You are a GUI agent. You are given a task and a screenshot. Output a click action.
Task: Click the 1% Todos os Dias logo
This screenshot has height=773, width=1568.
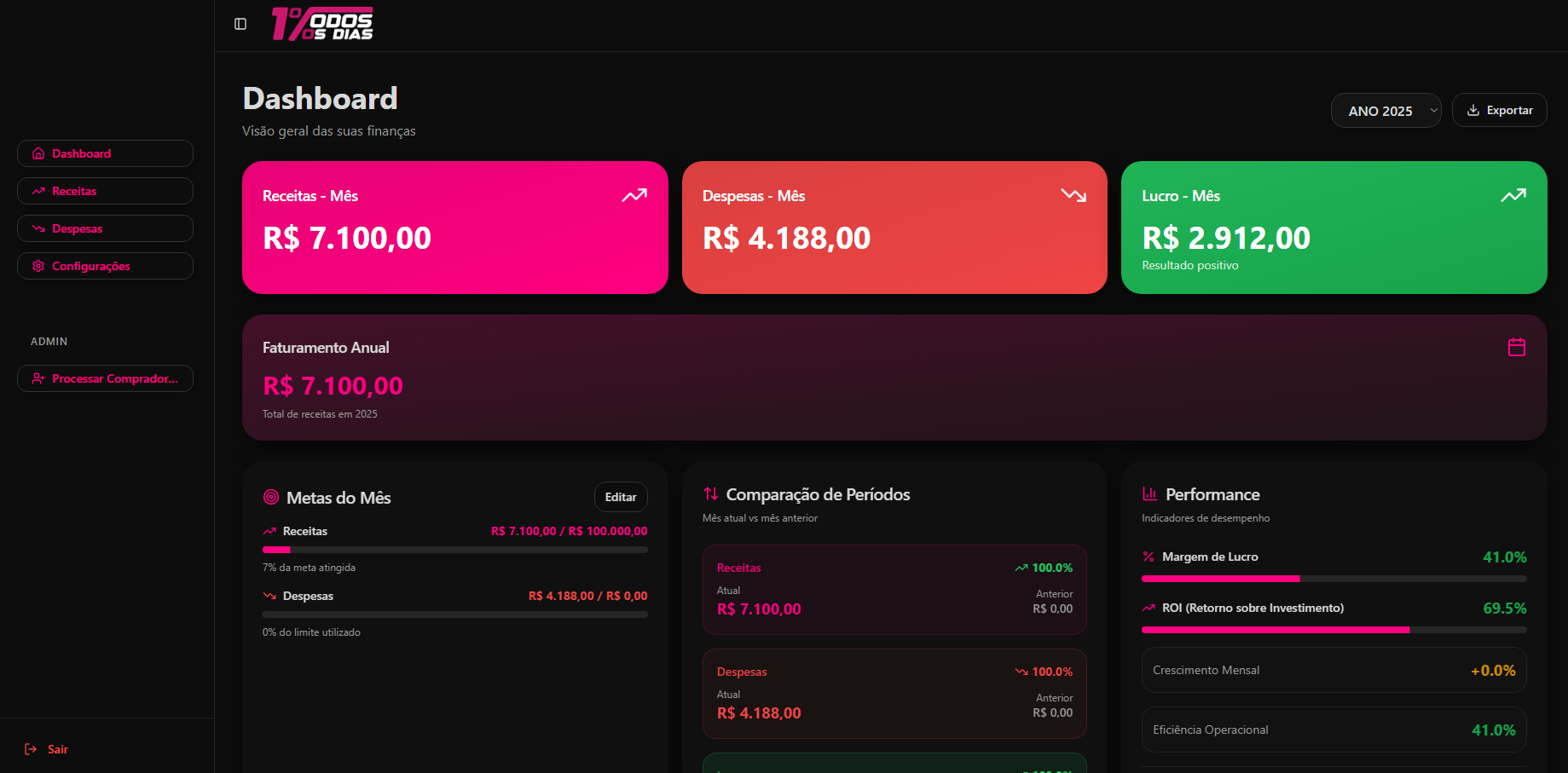click(x=322, y=24)
